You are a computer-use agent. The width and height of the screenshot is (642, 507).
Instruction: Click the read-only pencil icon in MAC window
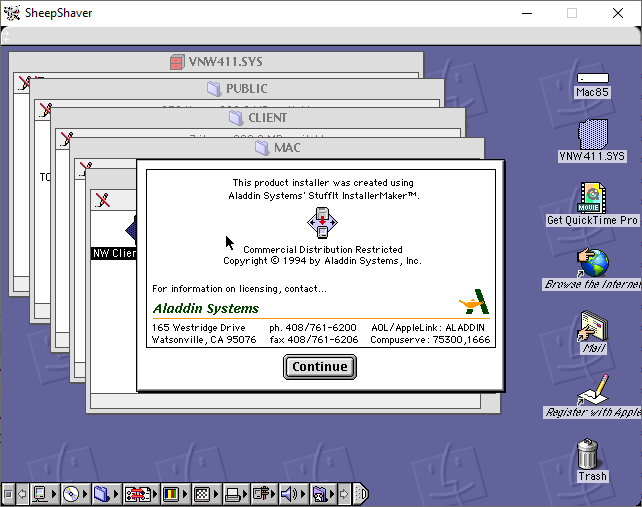[85, 168]
